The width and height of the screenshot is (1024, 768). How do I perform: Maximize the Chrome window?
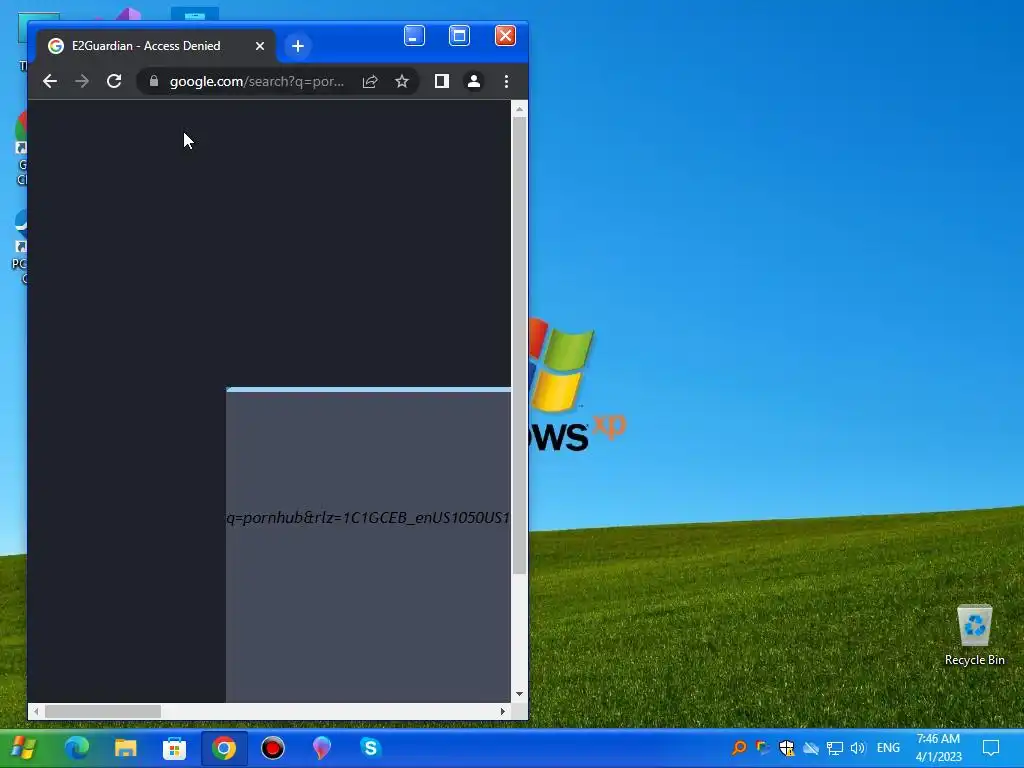(x=460, y=35)
